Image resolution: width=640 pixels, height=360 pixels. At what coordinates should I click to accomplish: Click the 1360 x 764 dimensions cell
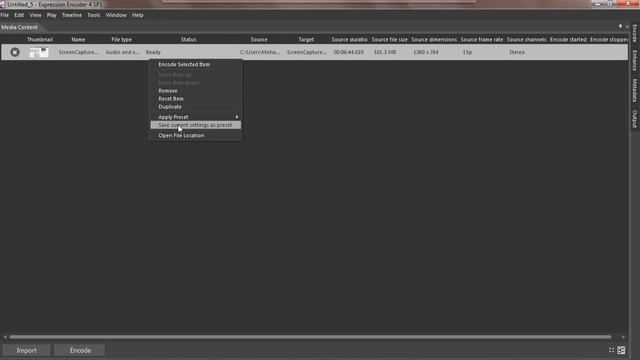point(426,52)
